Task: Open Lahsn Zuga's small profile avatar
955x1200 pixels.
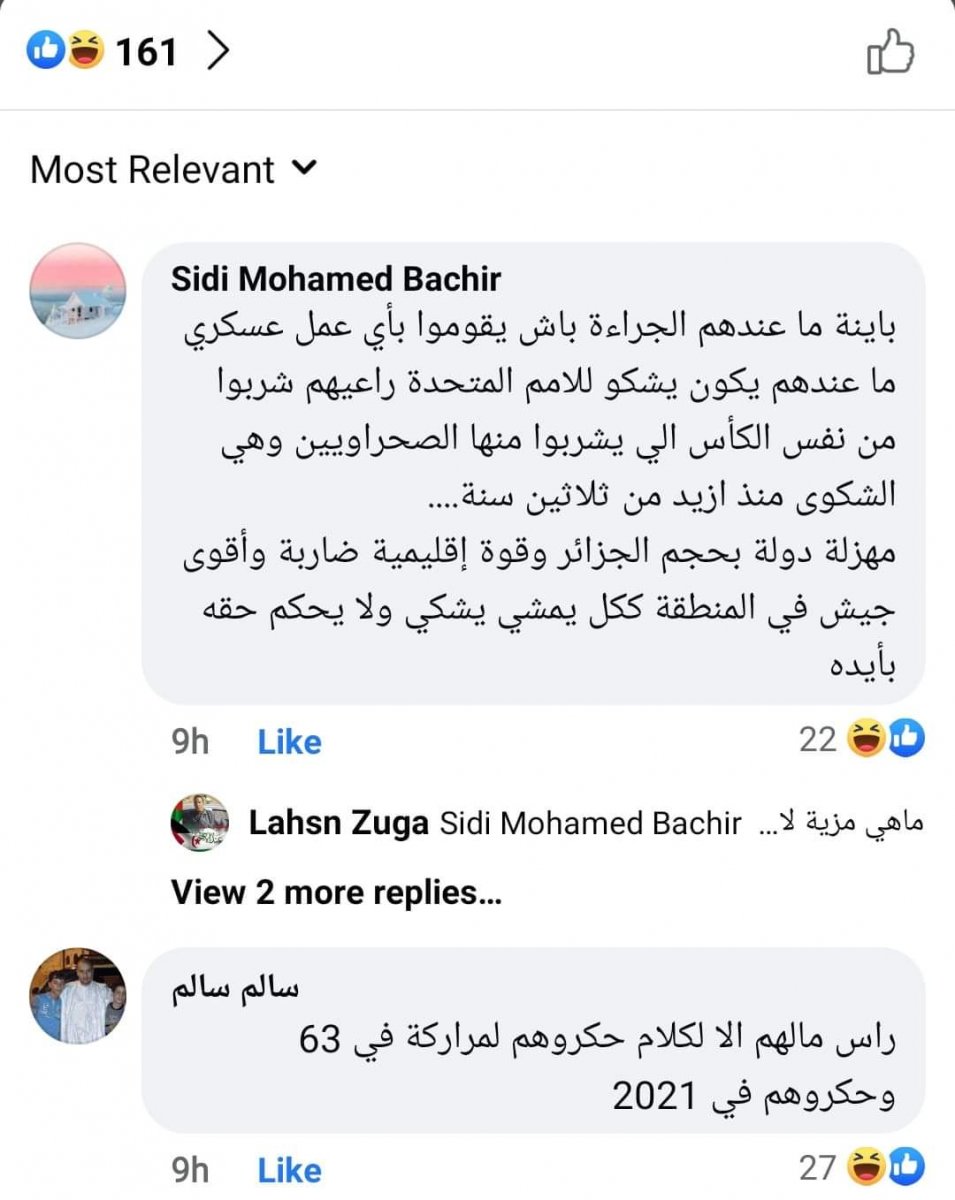Action: tap(199, 823)
